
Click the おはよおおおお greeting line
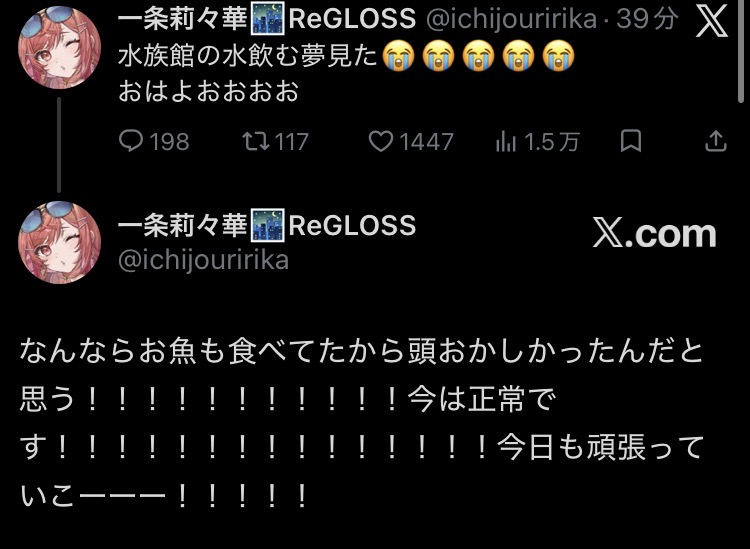pyautogui.click(x=209, y=91)
